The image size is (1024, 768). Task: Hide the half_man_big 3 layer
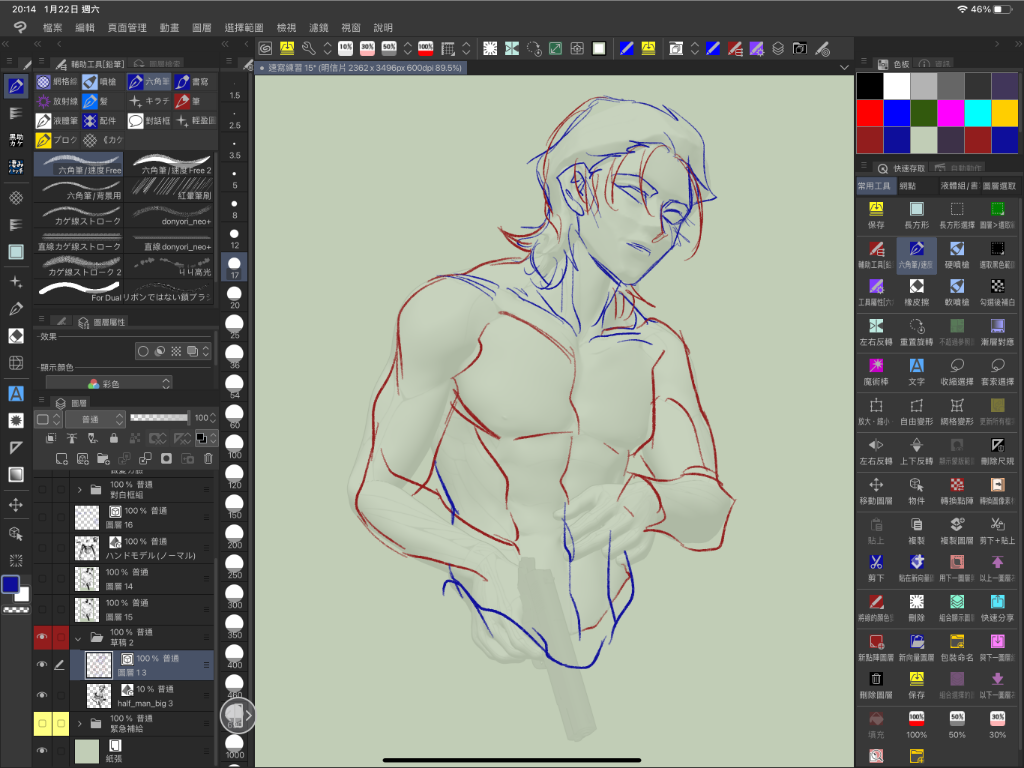[x=42, y=695]
